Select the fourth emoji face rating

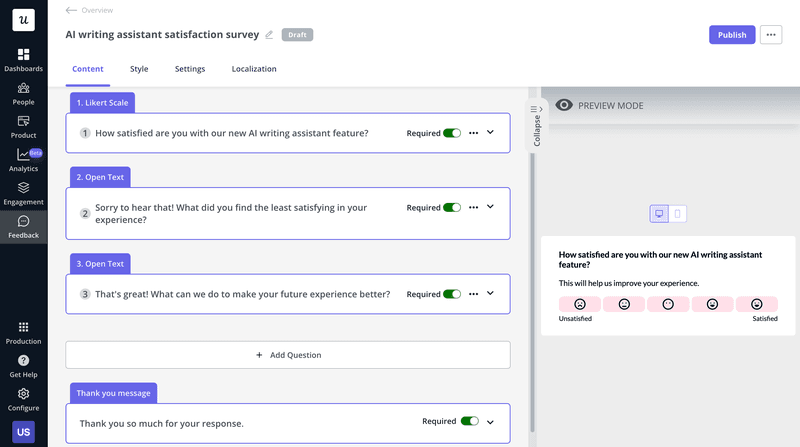click(x=712, y=304)
